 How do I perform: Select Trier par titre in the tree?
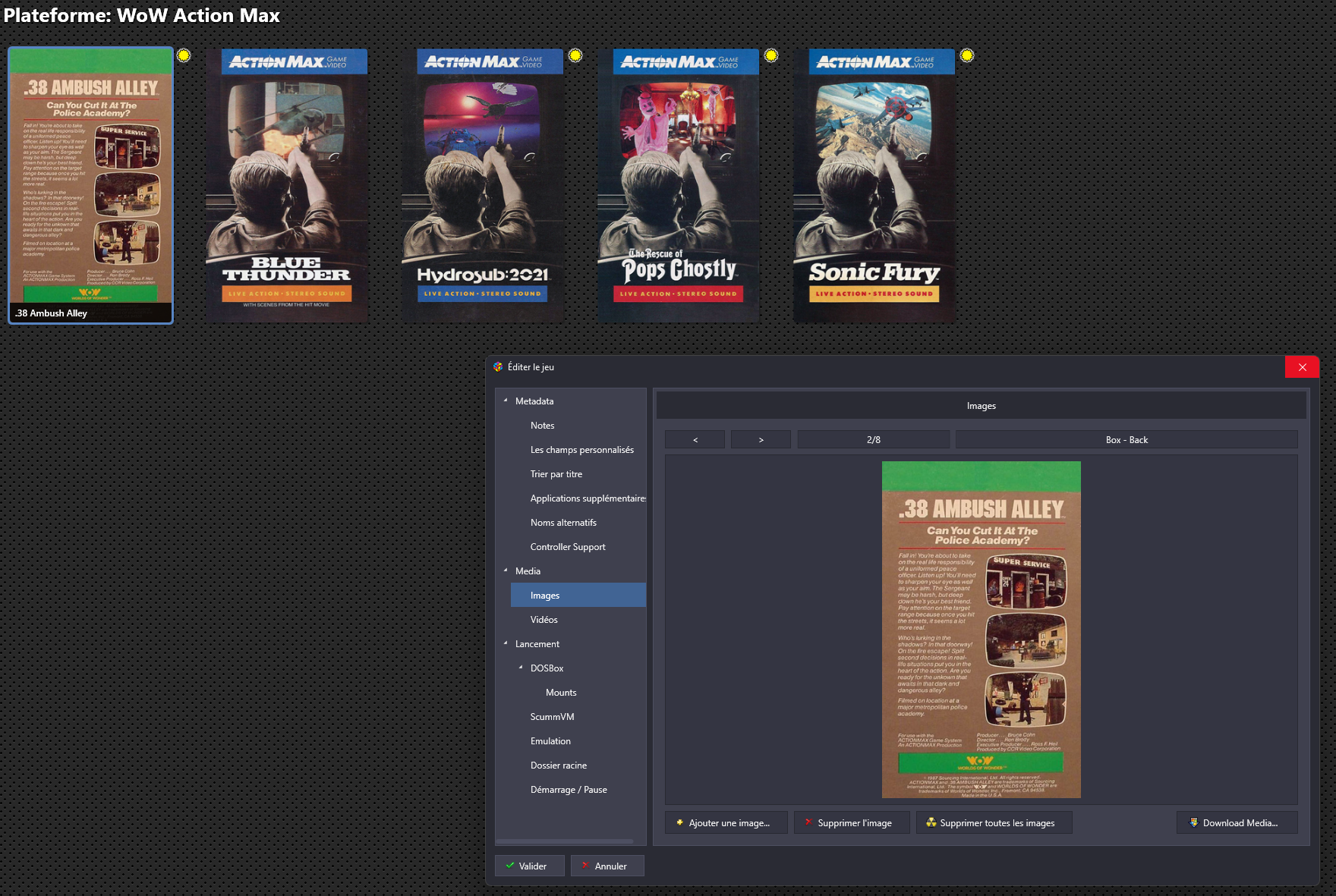click(x=556, y=474)
